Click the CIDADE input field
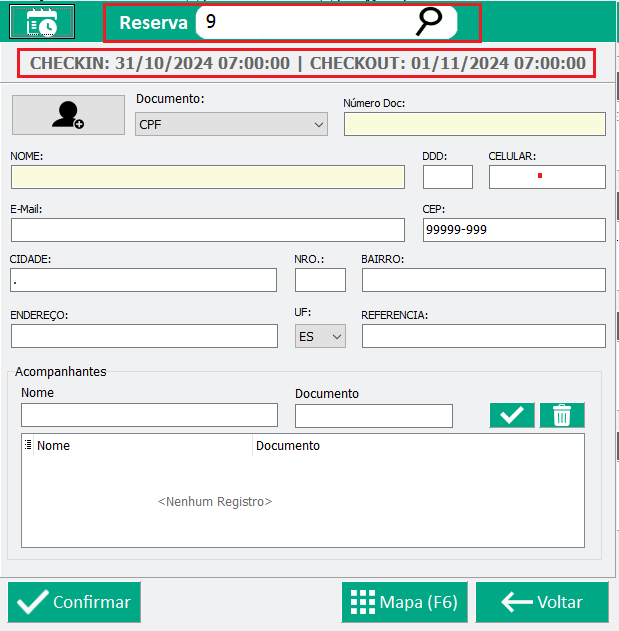The height and width of the screenshot is (631, 619). [x=144, y=280]
